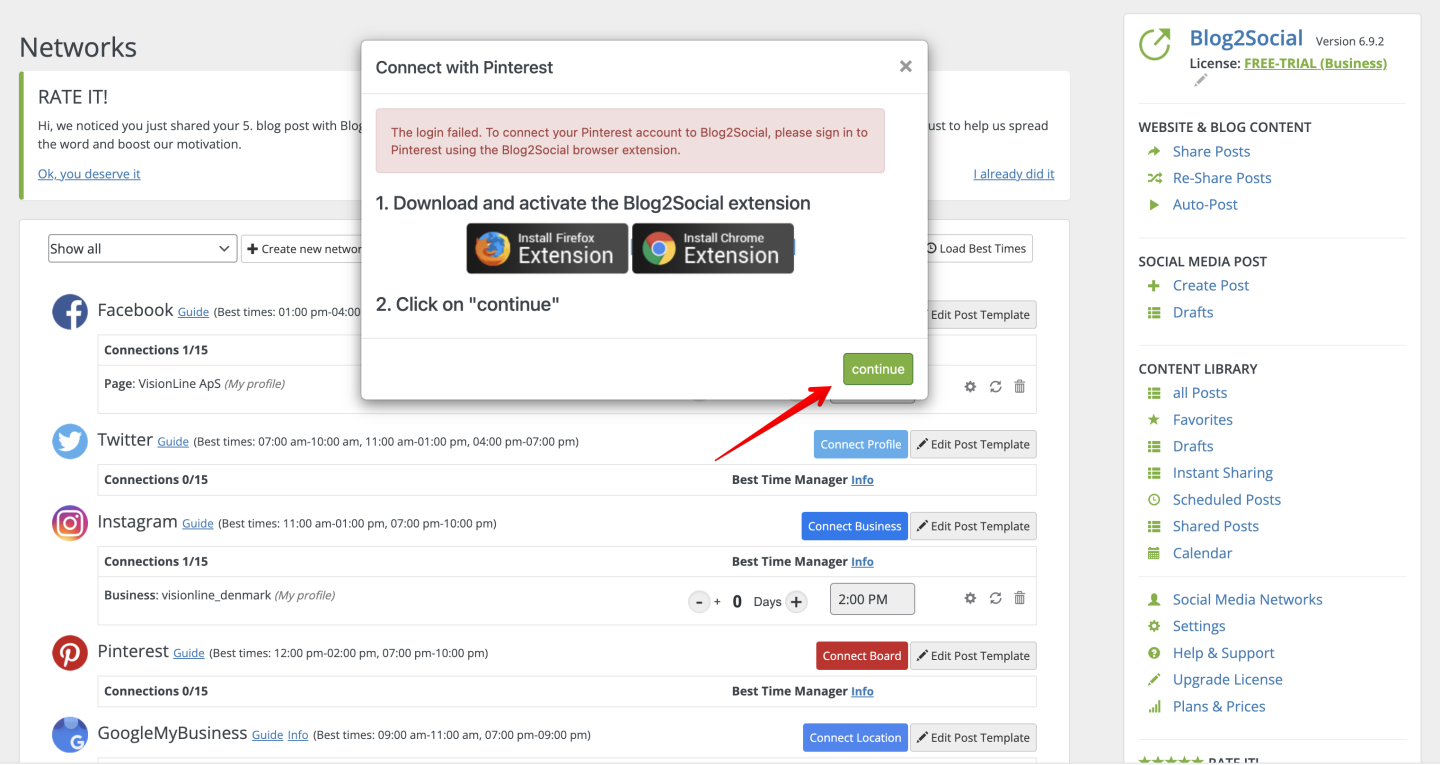Close the Connect with Pinterest dialog
Image resolution: width=1440 pixels, height=765 pixels.
(906, 67)
